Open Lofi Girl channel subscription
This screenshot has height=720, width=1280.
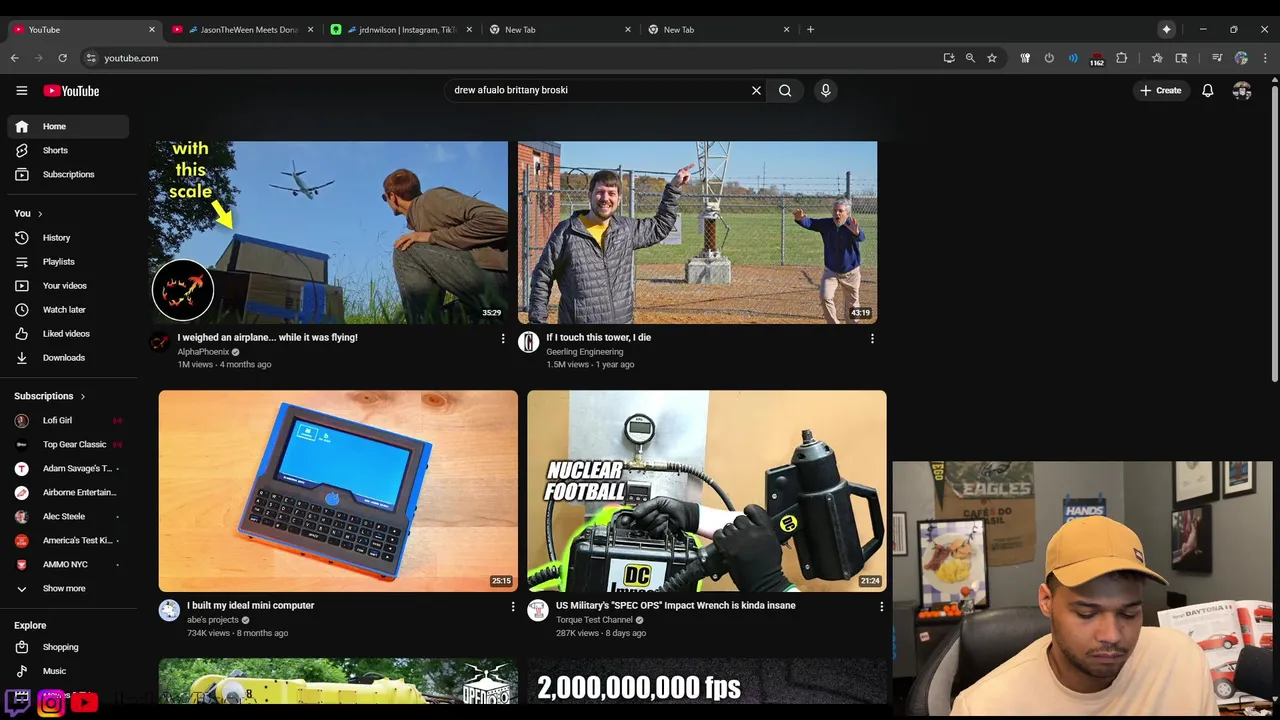point(68,420)
